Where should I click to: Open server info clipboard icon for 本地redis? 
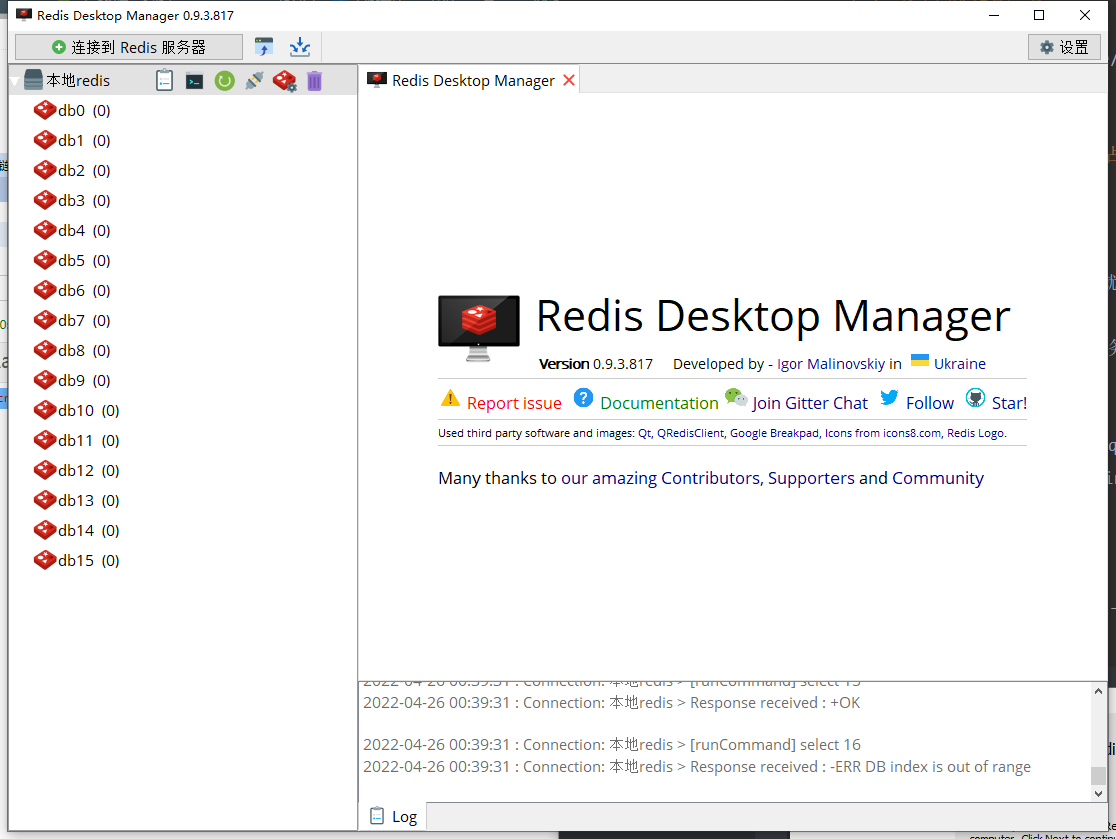click(165, 81)
